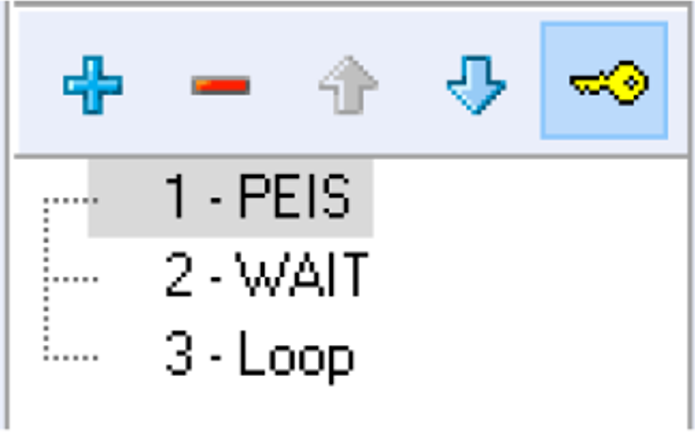
Task: Click the dotted tree branch beside WAIT
Action: (x=71, y=279)
